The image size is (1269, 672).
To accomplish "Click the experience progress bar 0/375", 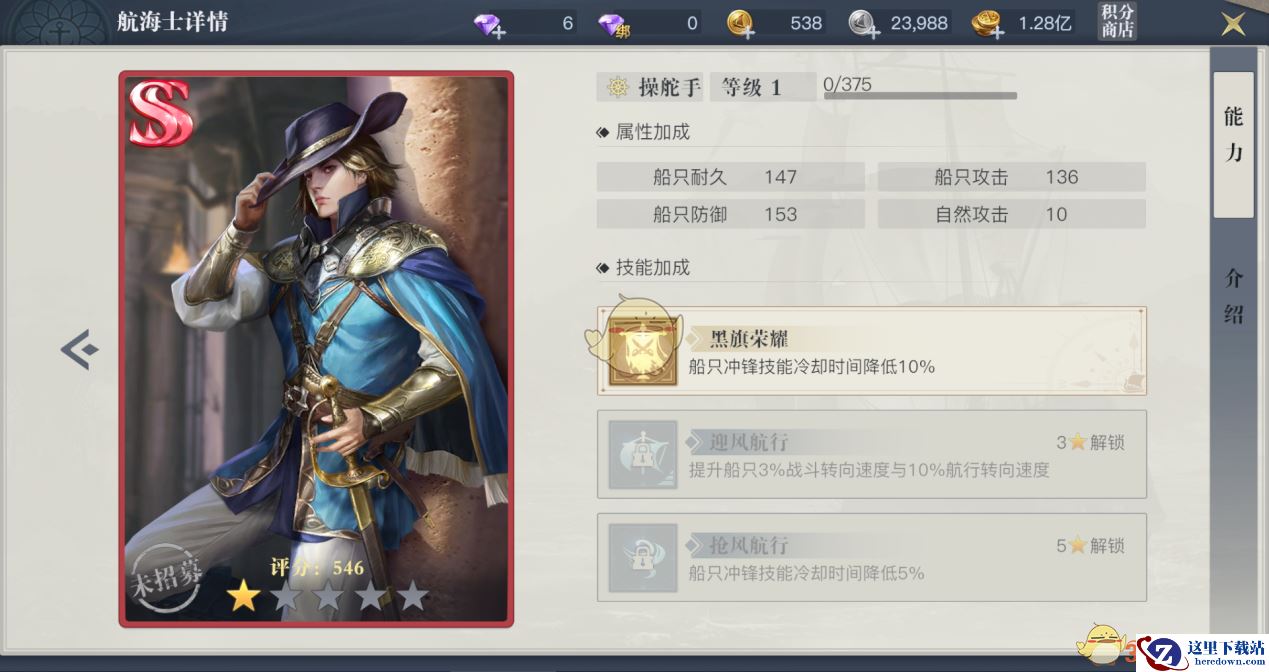I will (920, 96).
